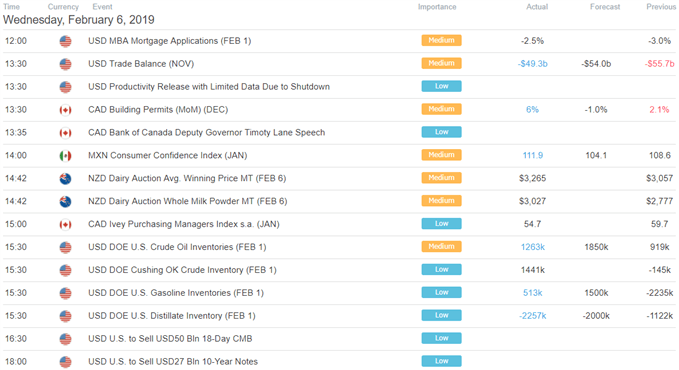Click the Mexican flag for Consumer Confidence Index
This screenshot has width=679, height=370.
pyautogui.click(x=65, y=156)
